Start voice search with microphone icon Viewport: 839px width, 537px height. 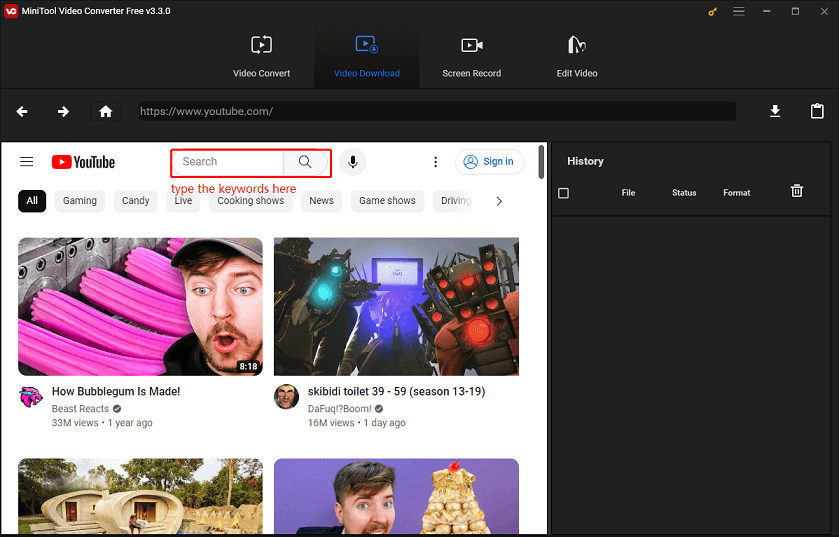pyautogui.click(x=353, y=162)
